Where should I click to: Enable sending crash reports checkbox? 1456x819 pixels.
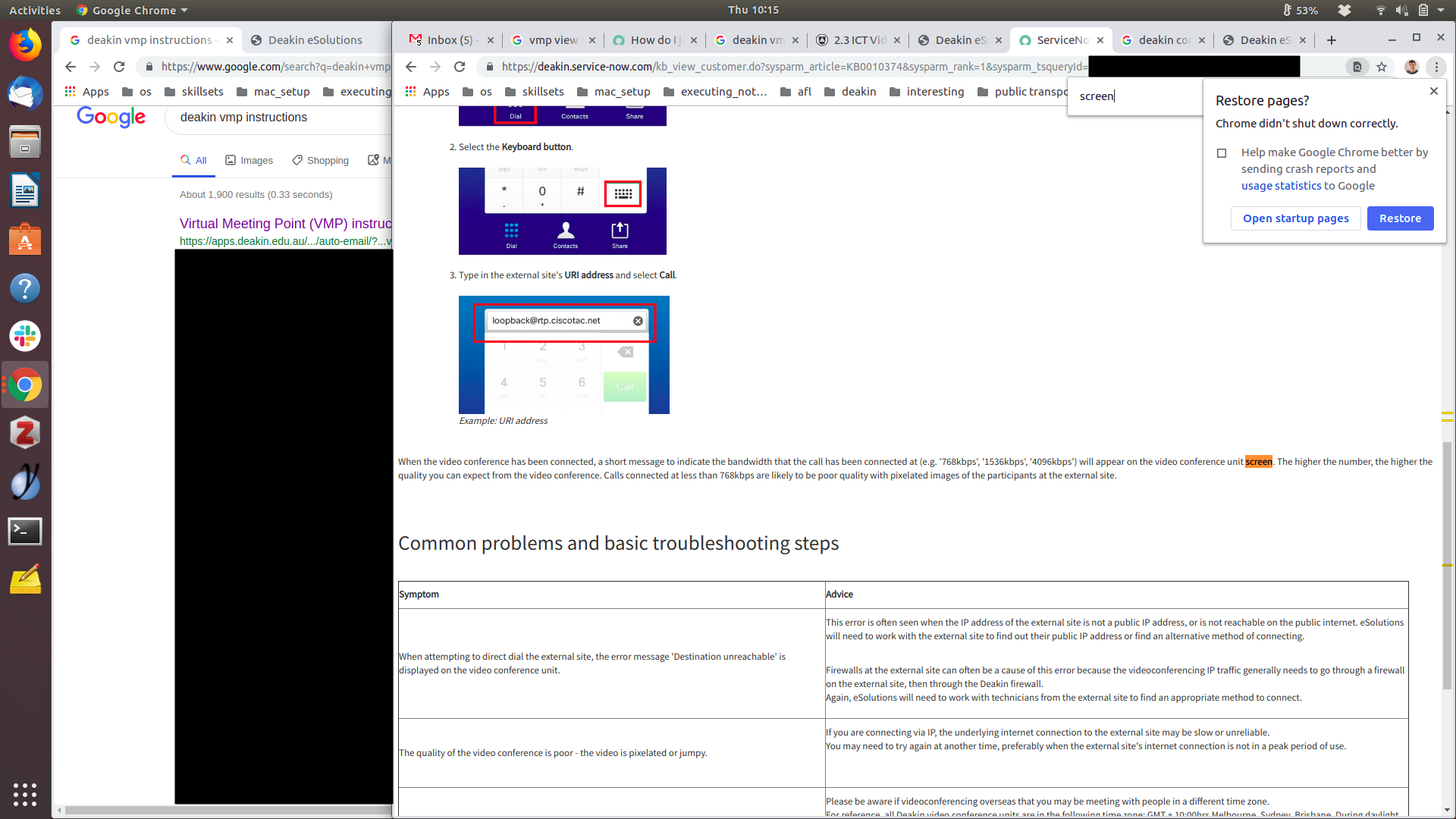1222,153
